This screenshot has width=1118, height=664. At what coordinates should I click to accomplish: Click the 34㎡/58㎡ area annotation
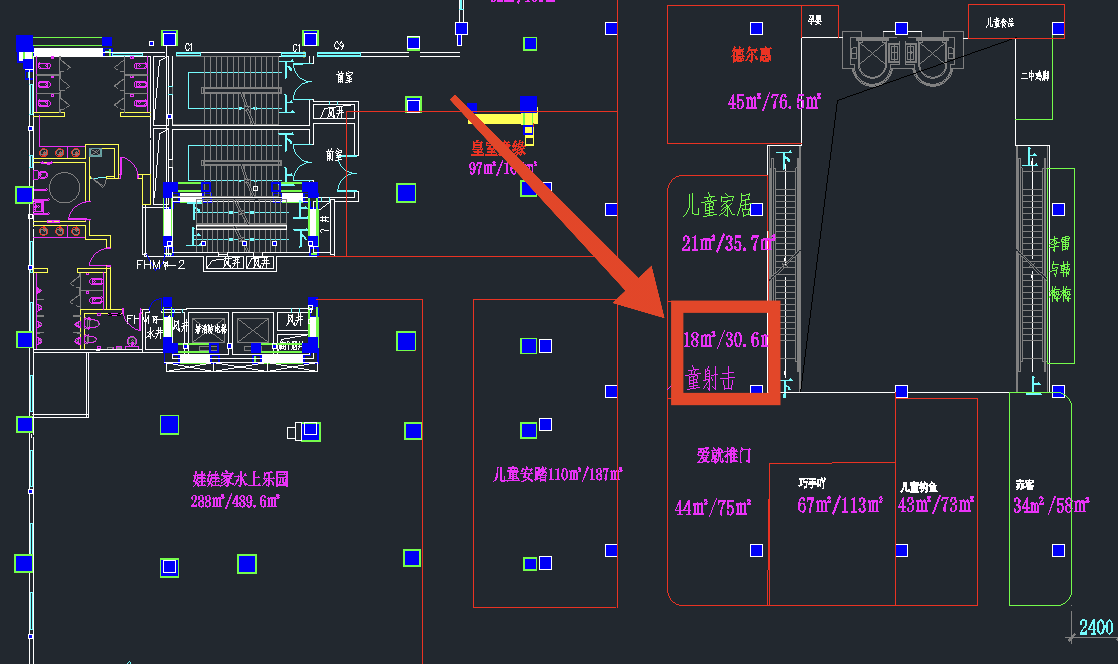tap(1050, 506)
